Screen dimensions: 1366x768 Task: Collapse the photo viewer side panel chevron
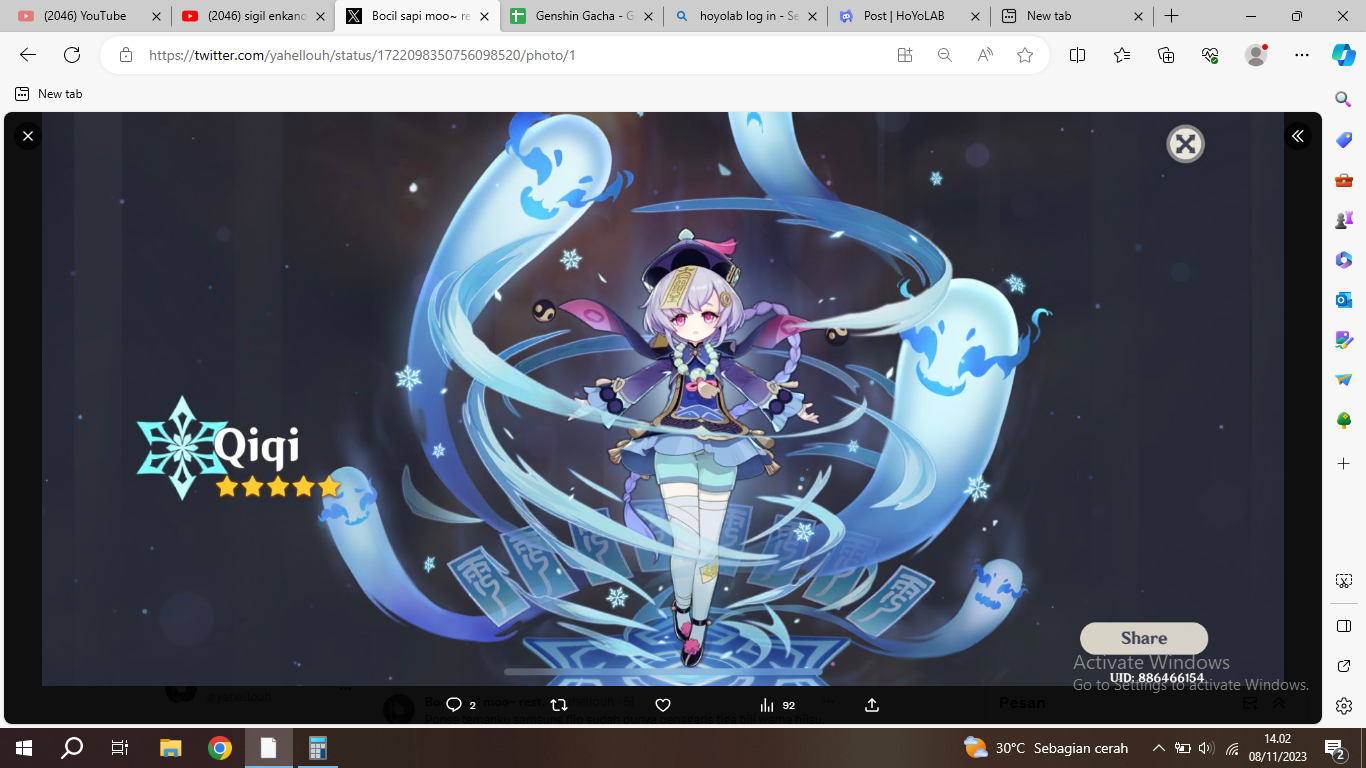(1297, 136)
